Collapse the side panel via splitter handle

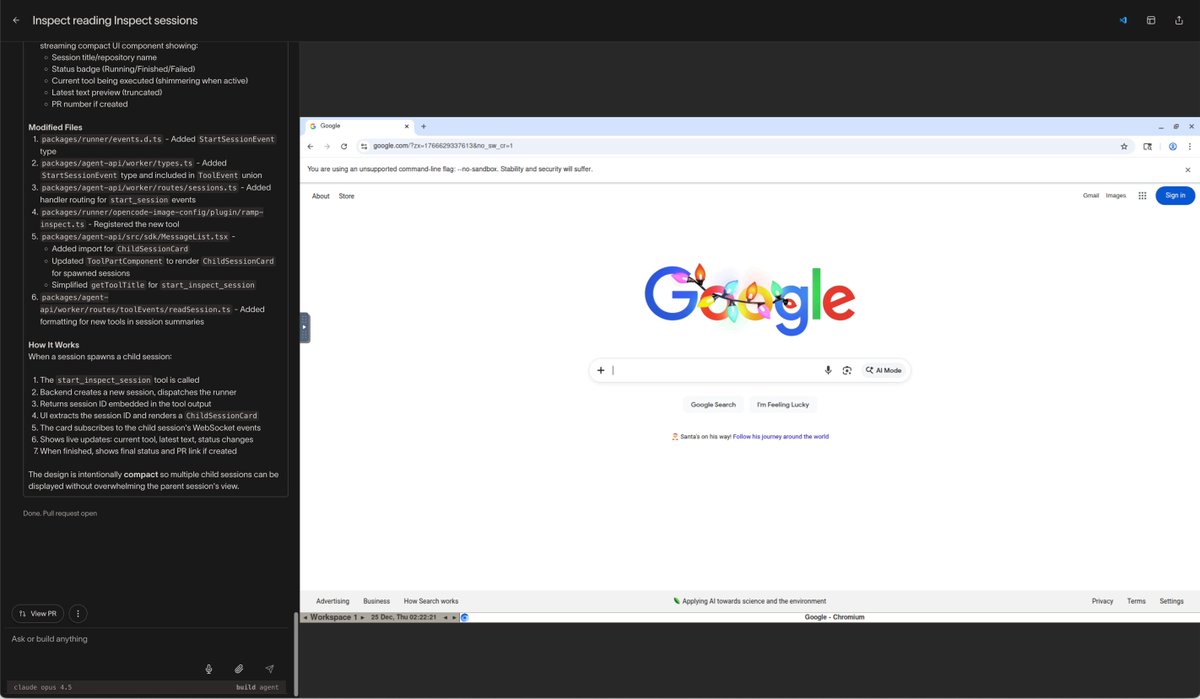click(x=305, y=328)
